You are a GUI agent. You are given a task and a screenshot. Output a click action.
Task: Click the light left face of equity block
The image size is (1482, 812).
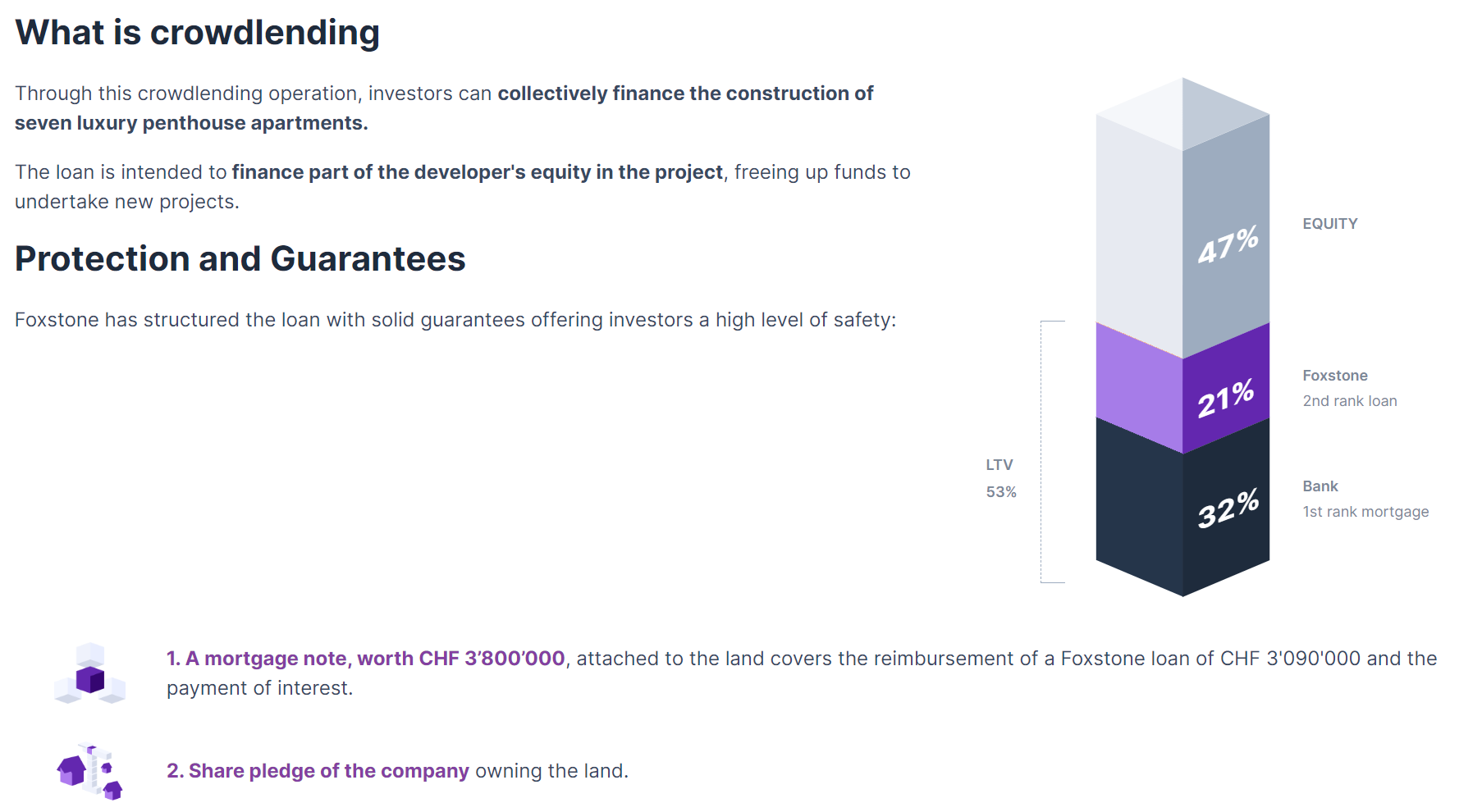point(1139,238)
